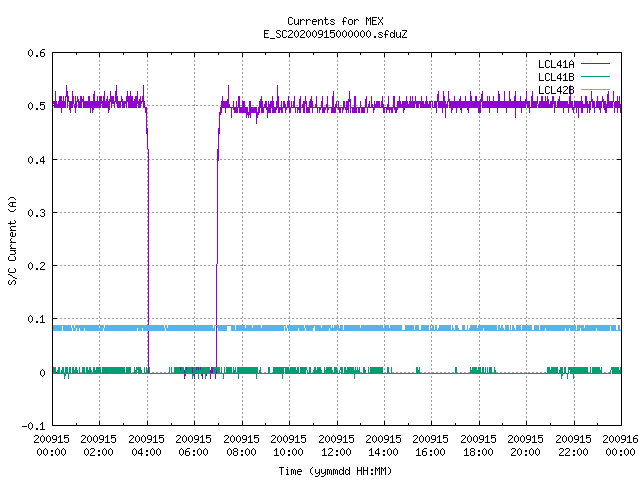The height and width of the screenshot is (480, 640).
Task: Click the LCL41B legend label
Action: [556, 77]
